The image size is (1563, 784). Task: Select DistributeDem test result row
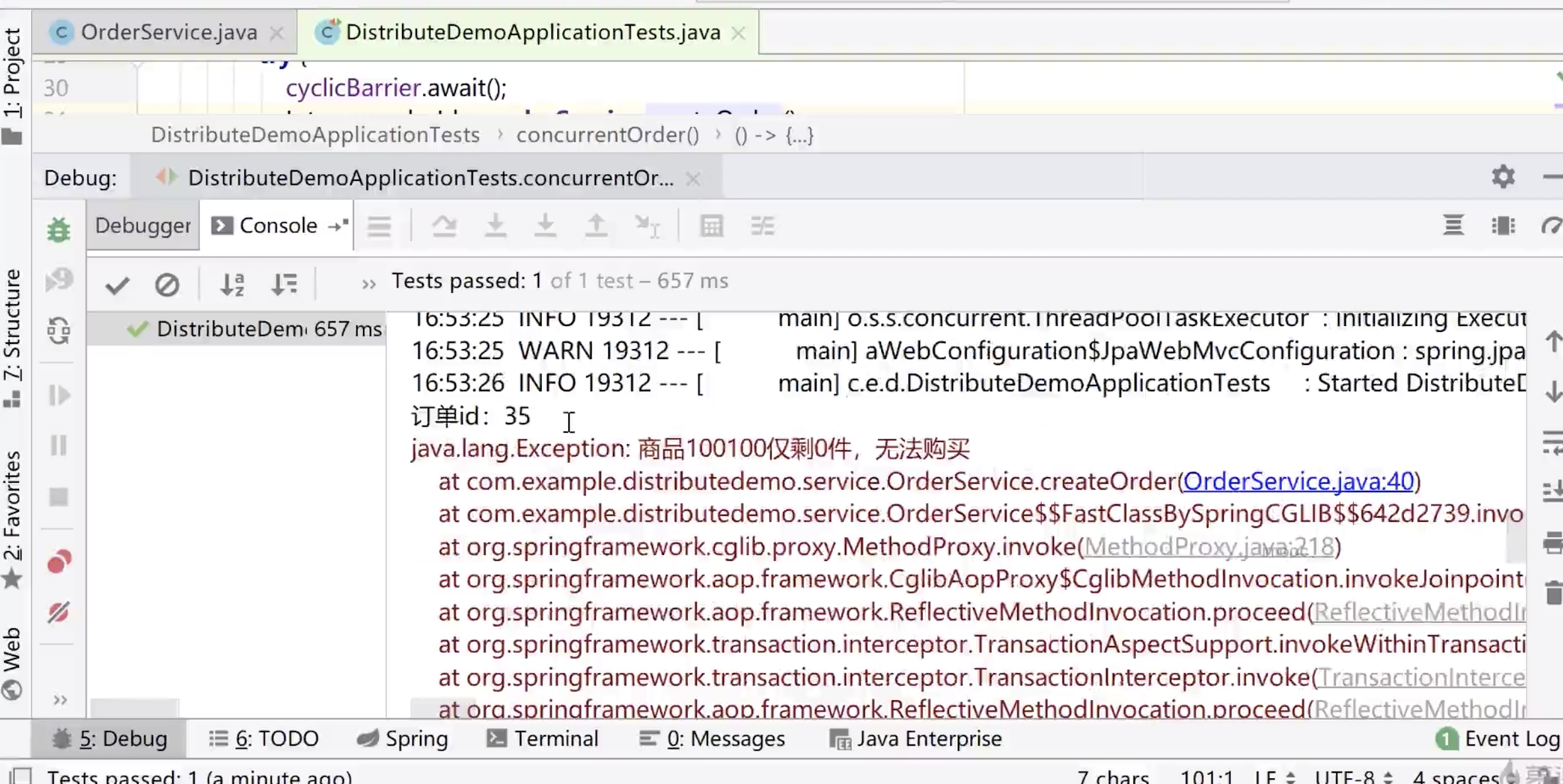[236, 329]
